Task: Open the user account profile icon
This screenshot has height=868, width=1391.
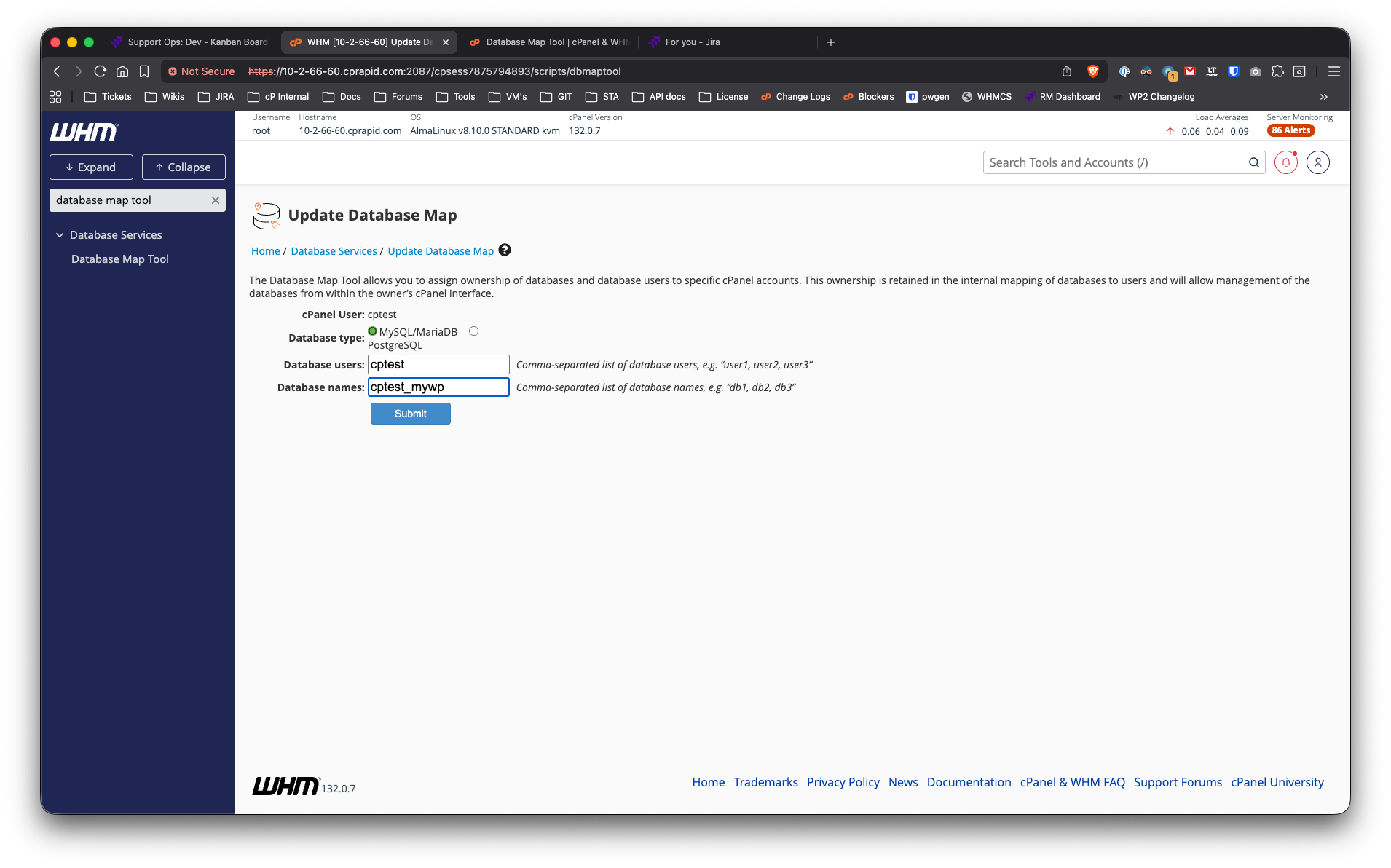Action: pyautogui.click(x=1318, y=162)
